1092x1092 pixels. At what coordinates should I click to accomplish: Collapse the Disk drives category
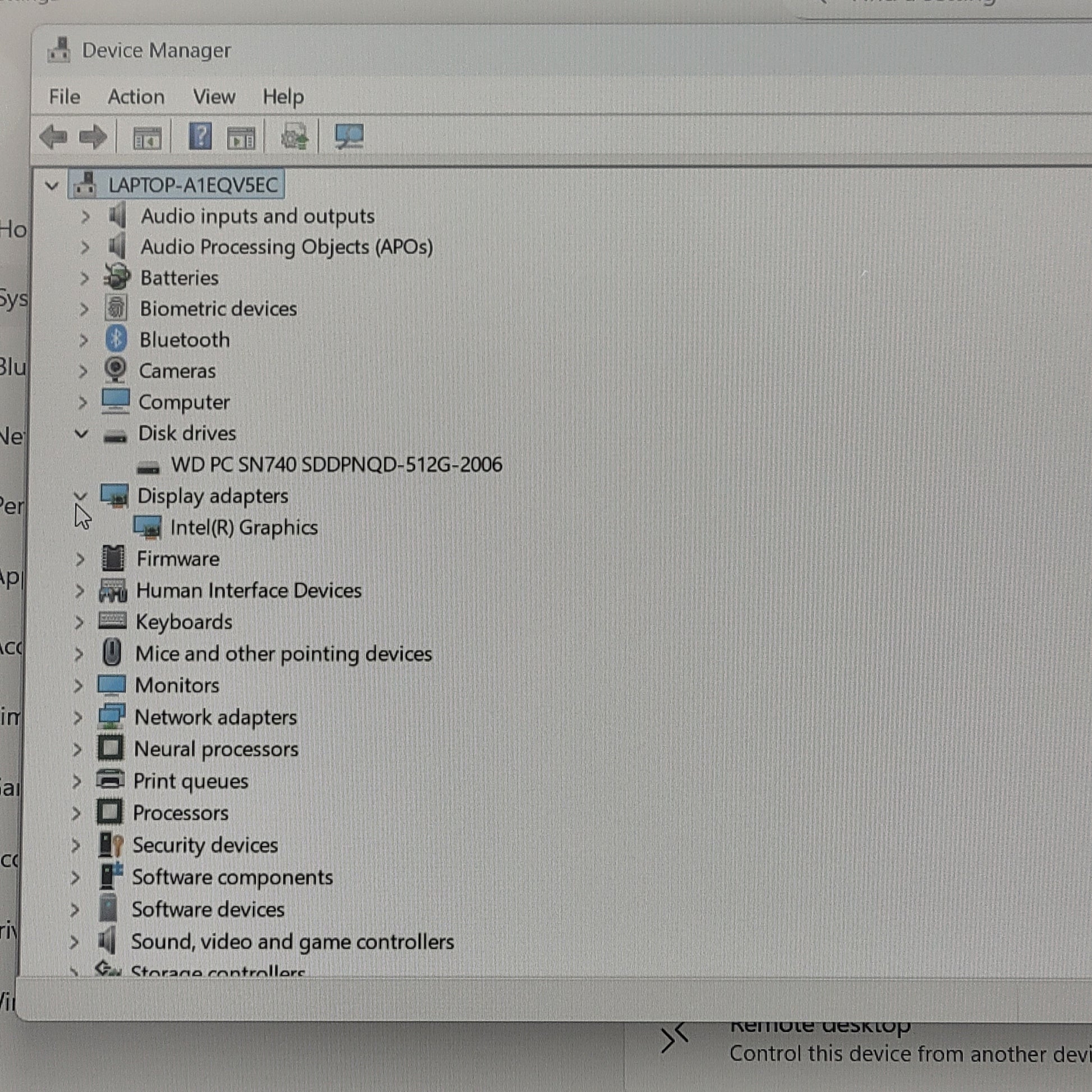pos(81,434)
